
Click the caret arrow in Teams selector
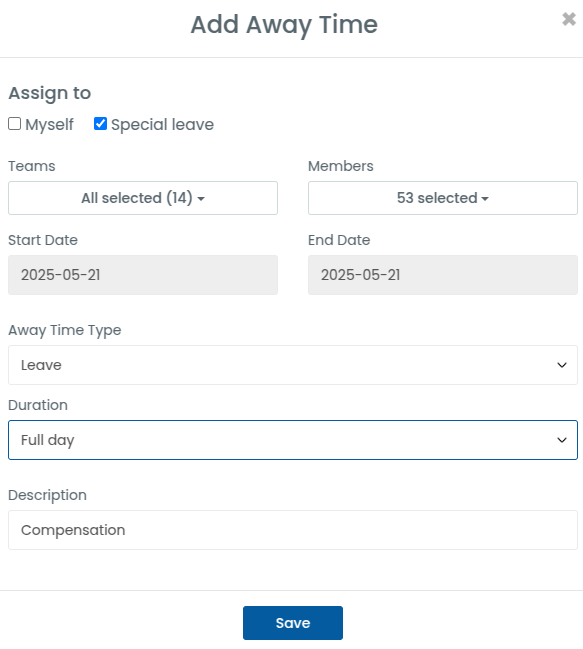(201, 199)
